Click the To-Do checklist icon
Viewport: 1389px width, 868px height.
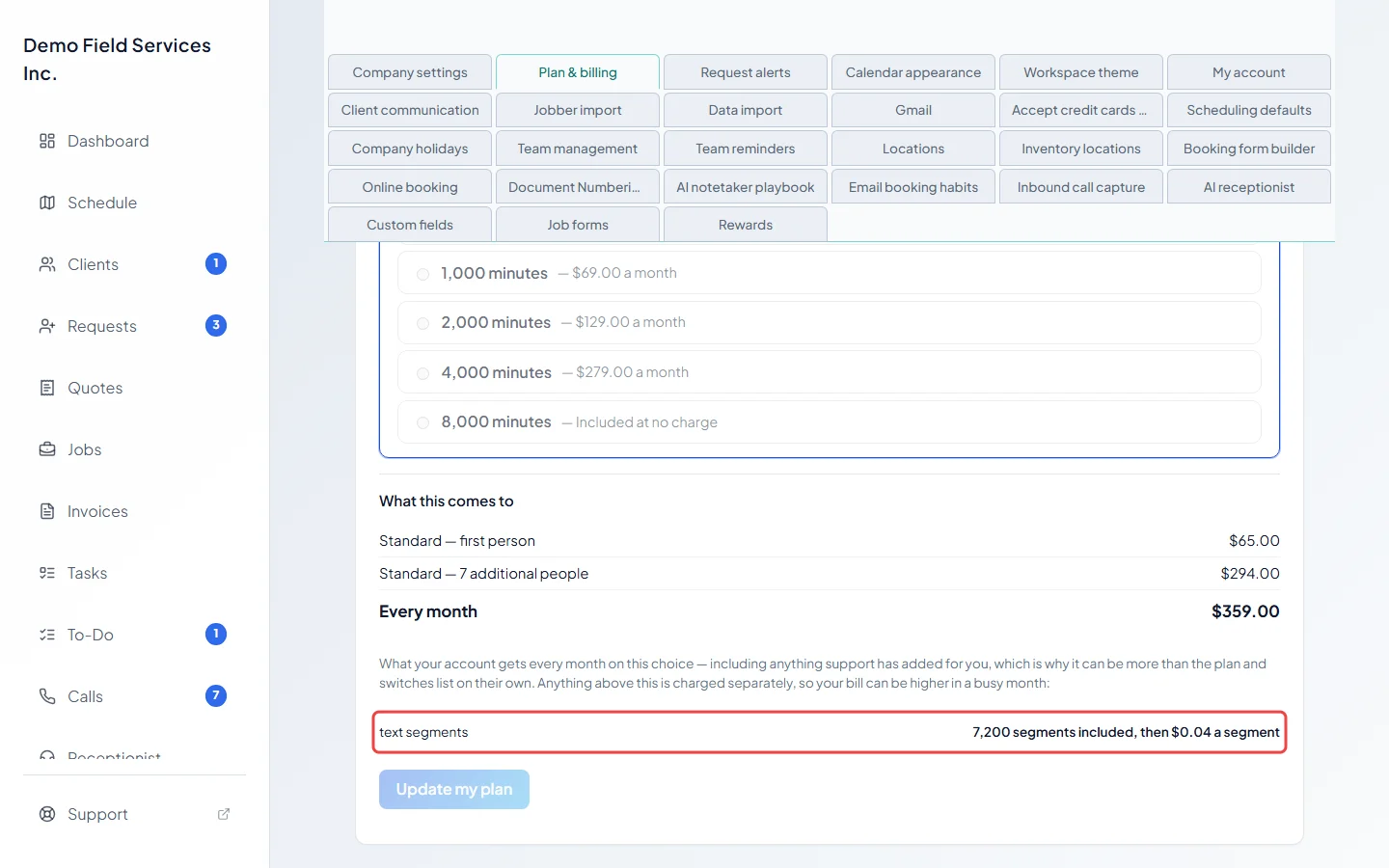click(x=47, y=635)
